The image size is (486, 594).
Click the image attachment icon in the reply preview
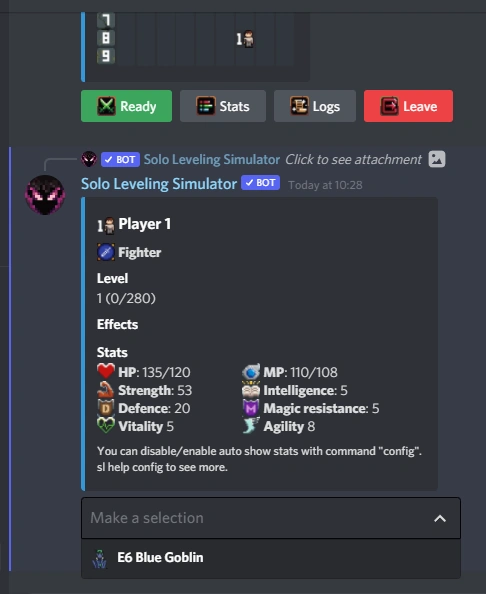pos(437,159)
